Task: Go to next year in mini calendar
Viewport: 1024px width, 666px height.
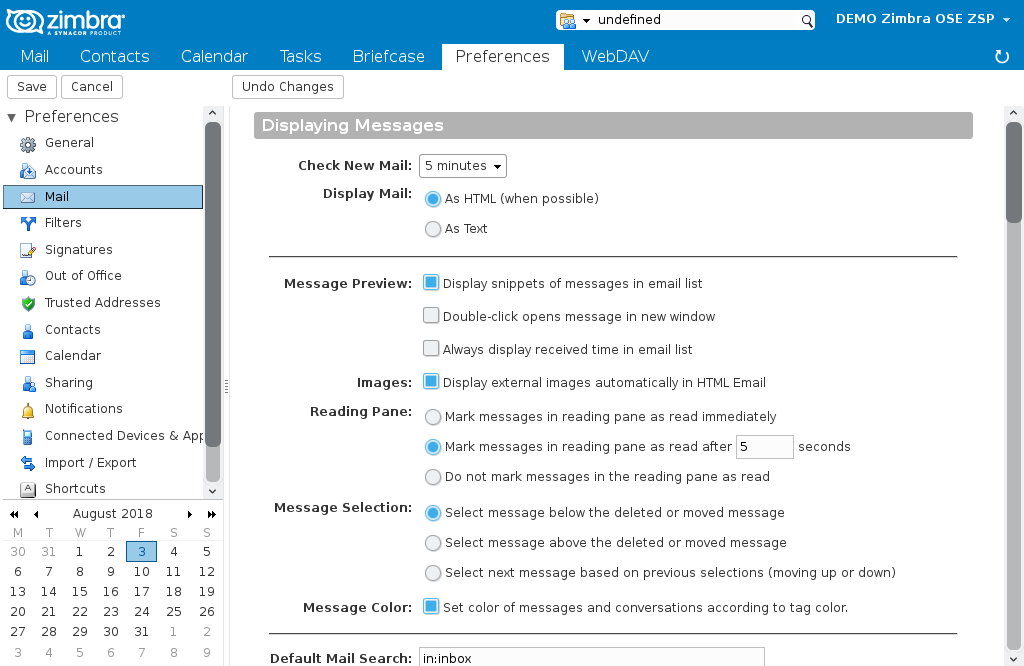Action: 212,515
